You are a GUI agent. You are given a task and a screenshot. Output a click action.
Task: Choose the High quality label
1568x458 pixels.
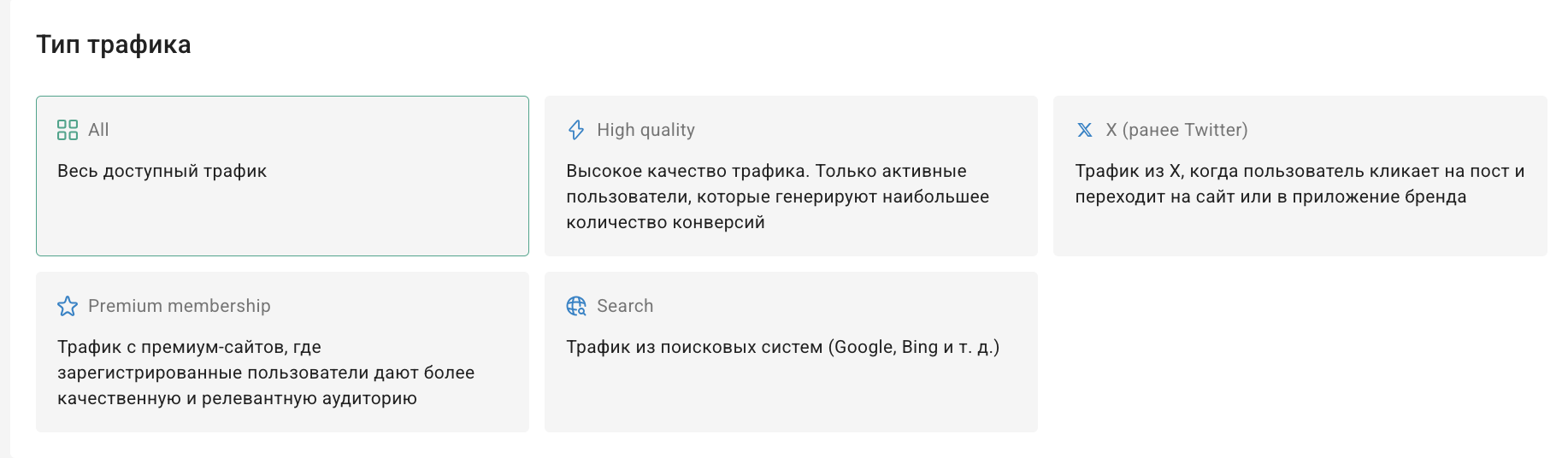click(645, 130)
